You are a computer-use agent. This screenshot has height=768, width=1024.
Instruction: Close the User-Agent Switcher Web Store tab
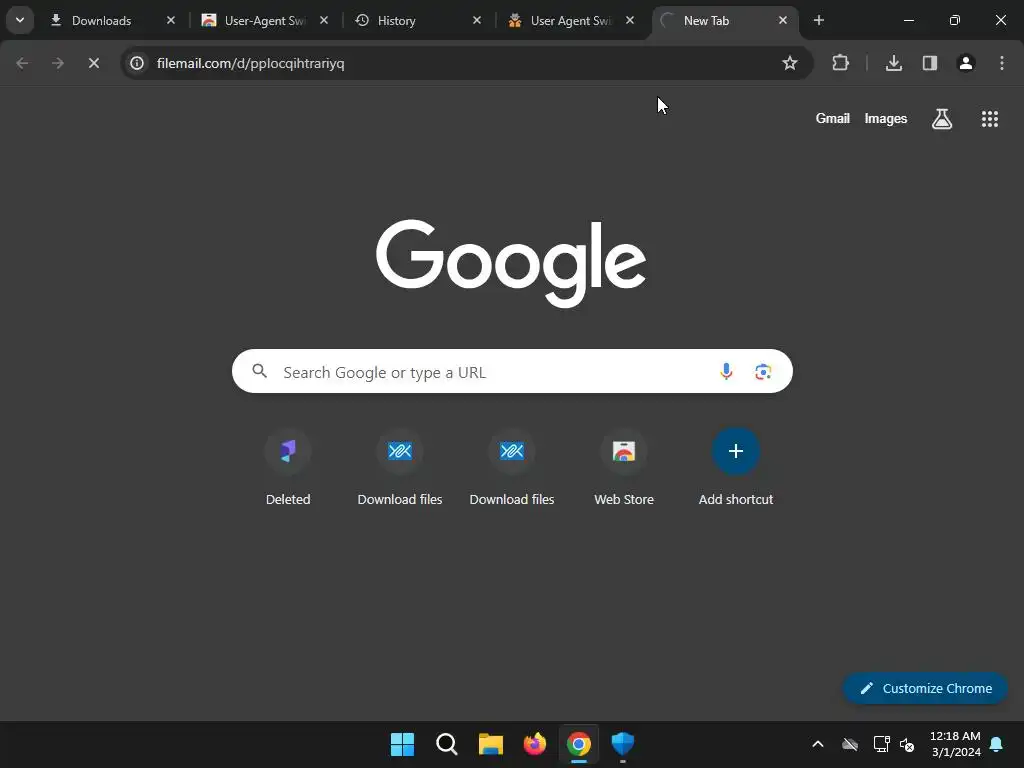(x=324, y=21)
